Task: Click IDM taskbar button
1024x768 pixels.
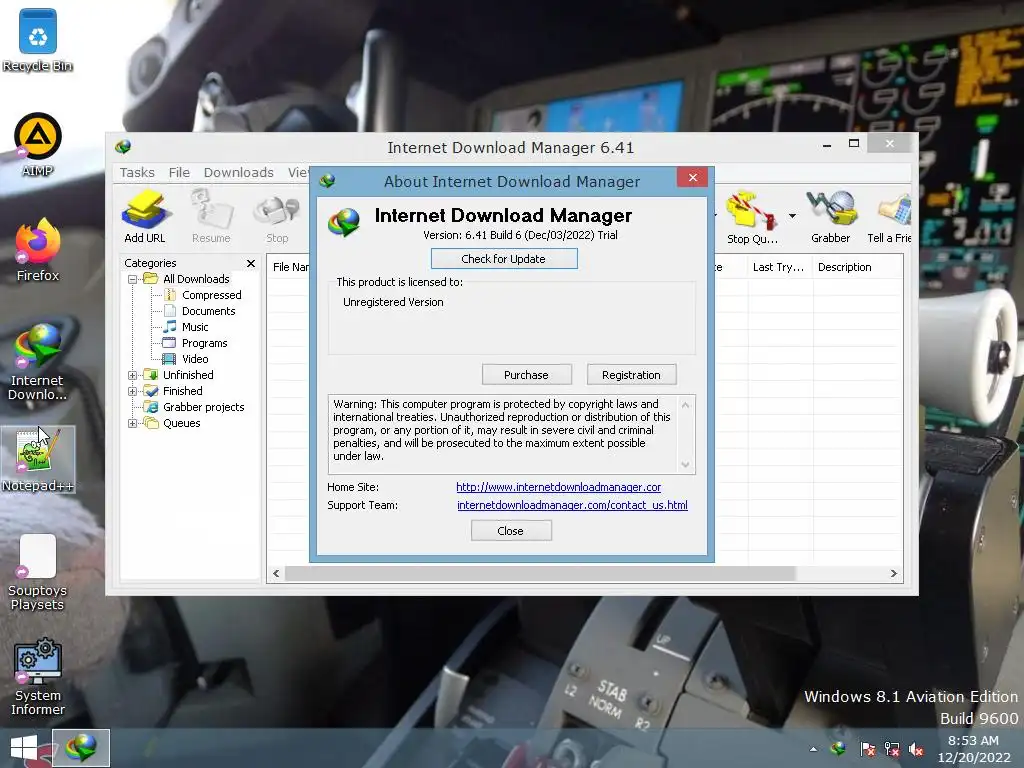Action: click(81, 748)
